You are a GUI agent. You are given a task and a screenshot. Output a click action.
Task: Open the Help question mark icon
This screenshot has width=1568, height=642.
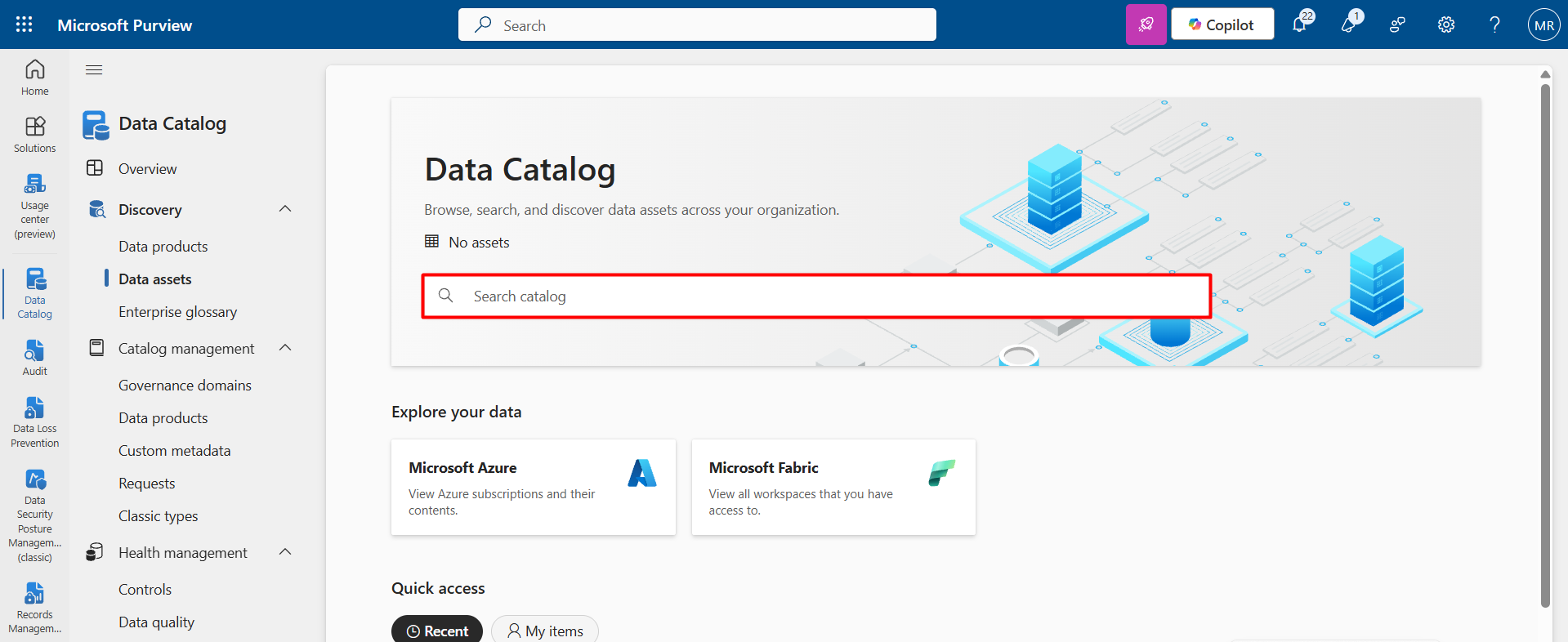1494,25
